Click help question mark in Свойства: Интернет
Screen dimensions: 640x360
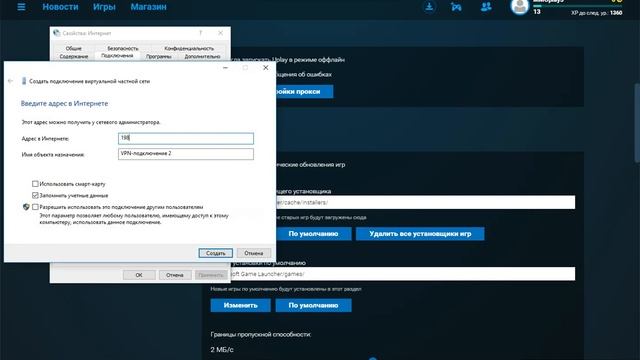(200, 33)
